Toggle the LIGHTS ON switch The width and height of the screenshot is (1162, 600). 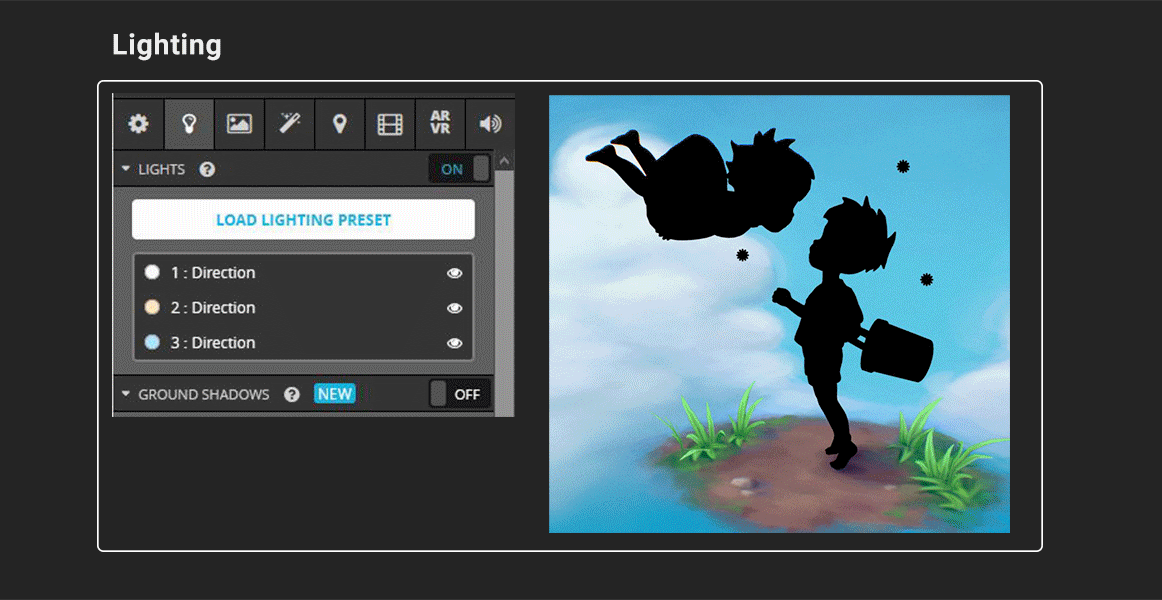pyautogui.click(x=459, y=169)
